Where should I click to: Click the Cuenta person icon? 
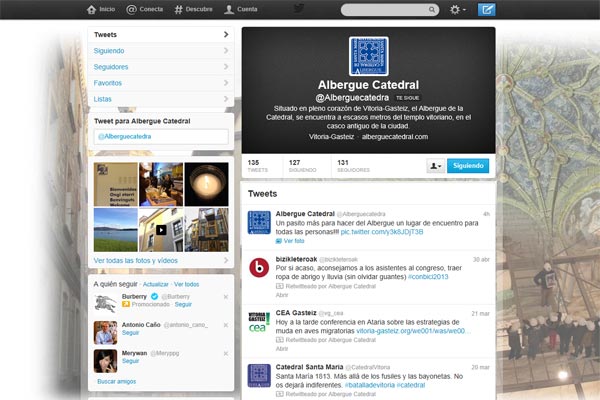[x=230, y=9]
